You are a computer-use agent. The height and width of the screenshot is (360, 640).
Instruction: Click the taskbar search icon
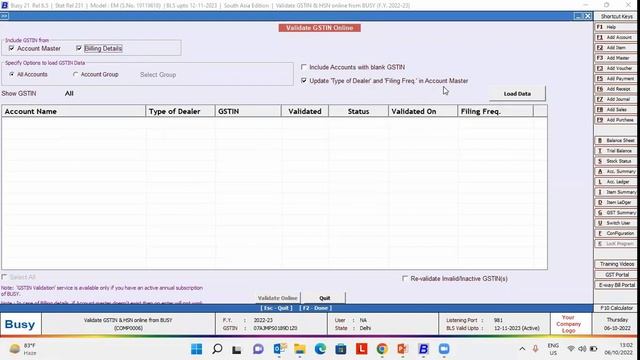tap(217, 349)
